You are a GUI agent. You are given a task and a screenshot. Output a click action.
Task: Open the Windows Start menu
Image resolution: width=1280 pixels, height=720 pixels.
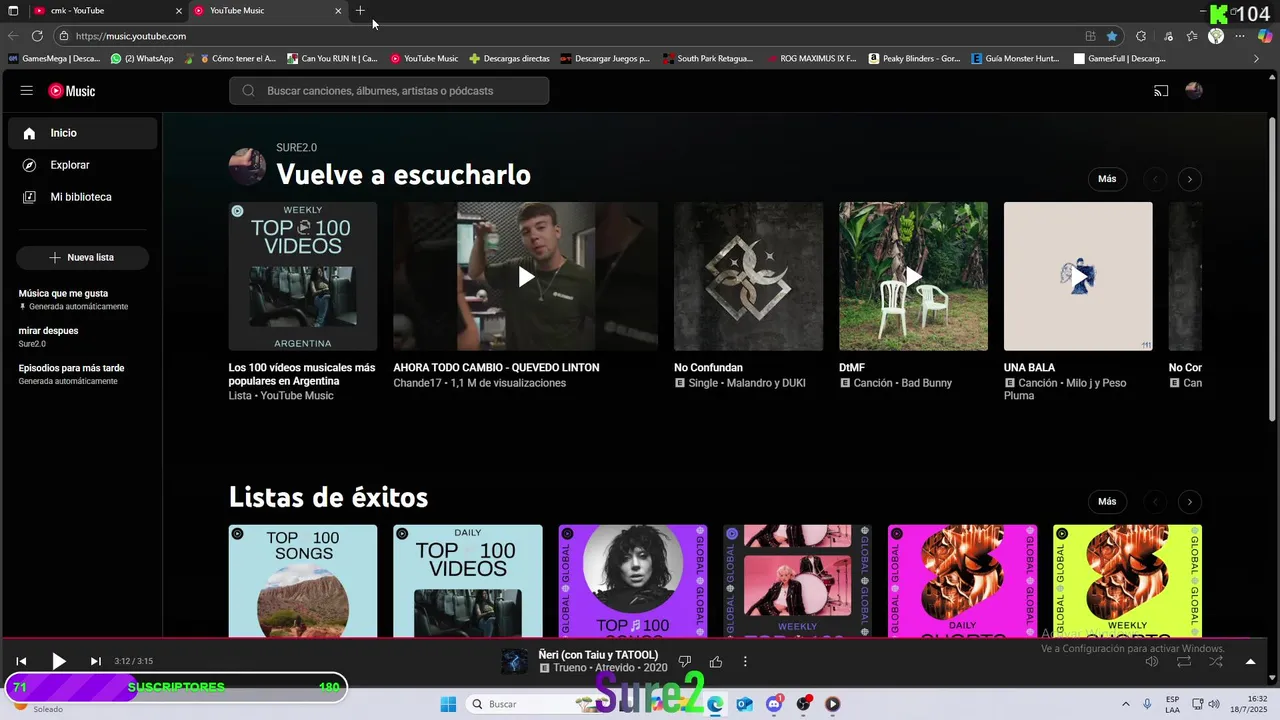click(448, 704)
